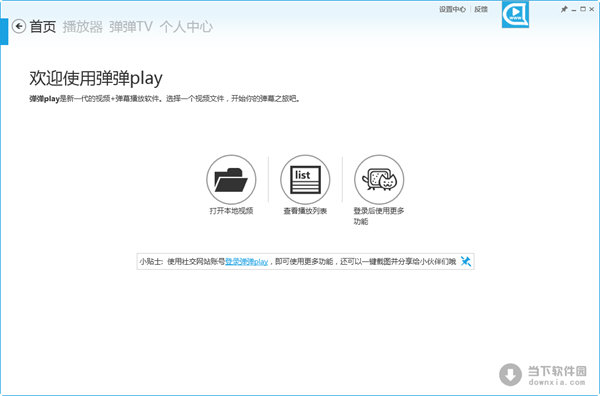This screenshot has height=396, width=600.
Task: Click the 反馈 feedback link
Action: pos(481,9)
